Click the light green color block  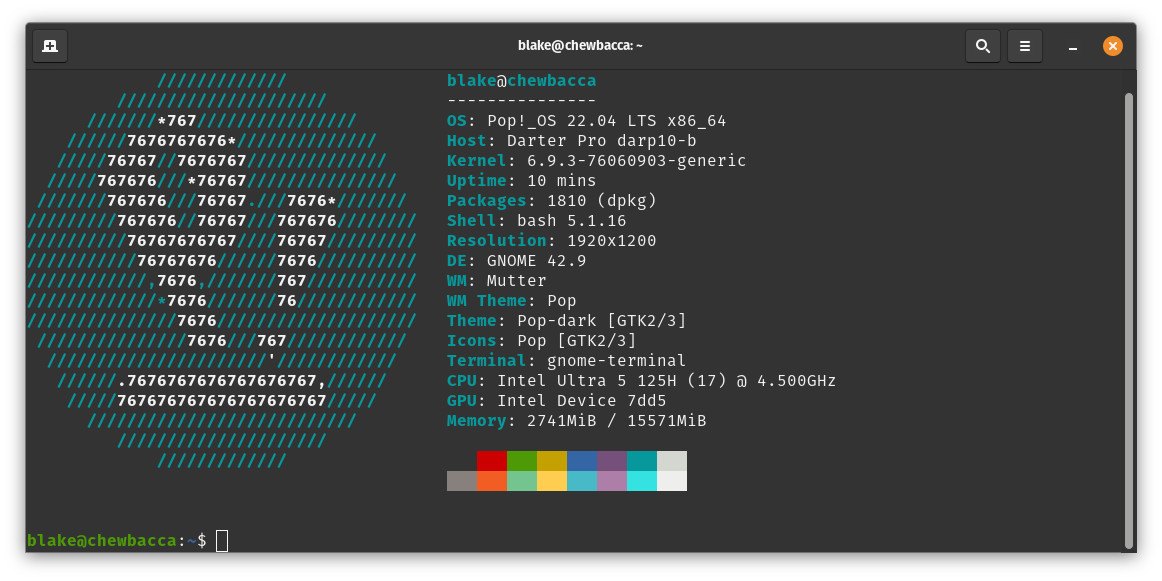click(x=522, y=481)
